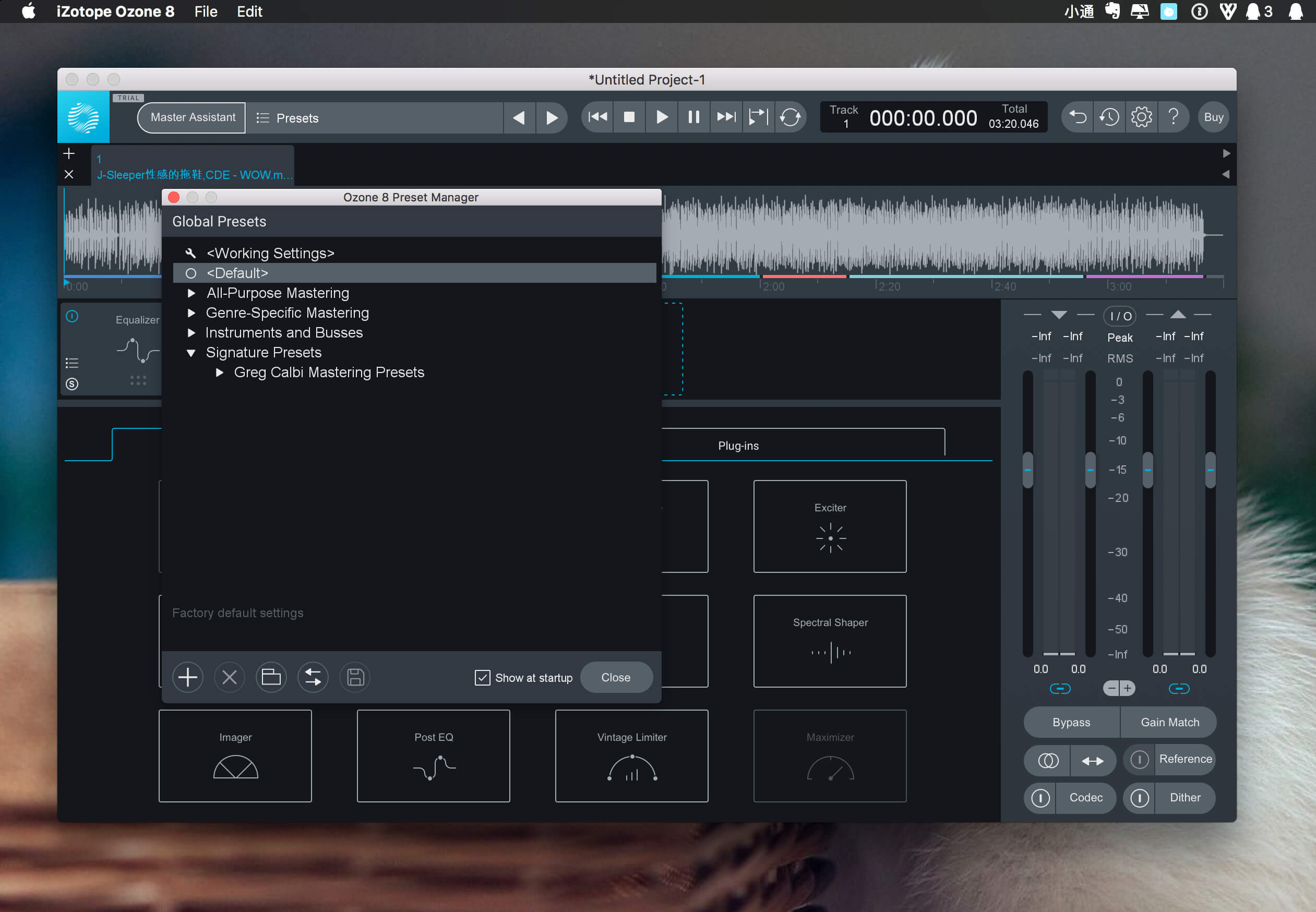Screen dimensions: 1316x912
Task: Toggle the Codec power button
Action: 1040,798
